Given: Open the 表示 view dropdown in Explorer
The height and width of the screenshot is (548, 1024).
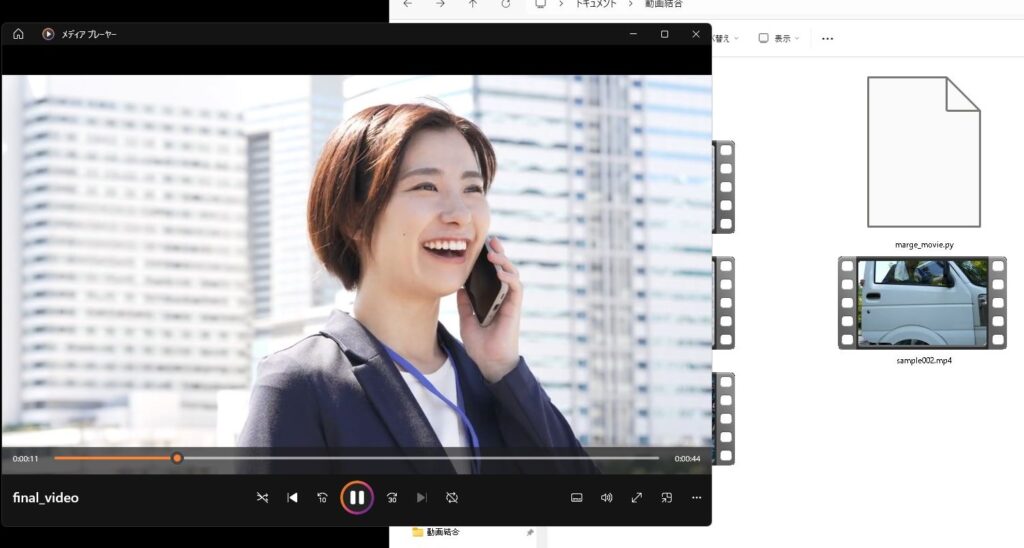Looking at the screenshot, I should click(x=779, y=38).
